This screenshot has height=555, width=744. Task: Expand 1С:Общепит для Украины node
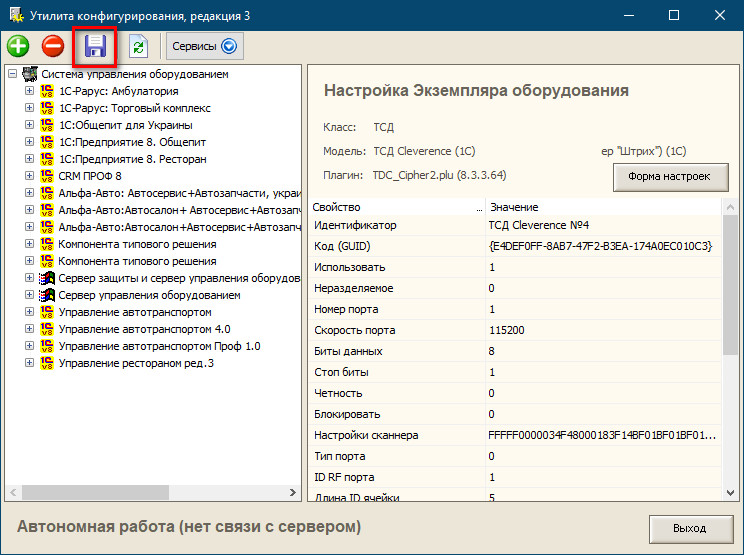[29, 125]
